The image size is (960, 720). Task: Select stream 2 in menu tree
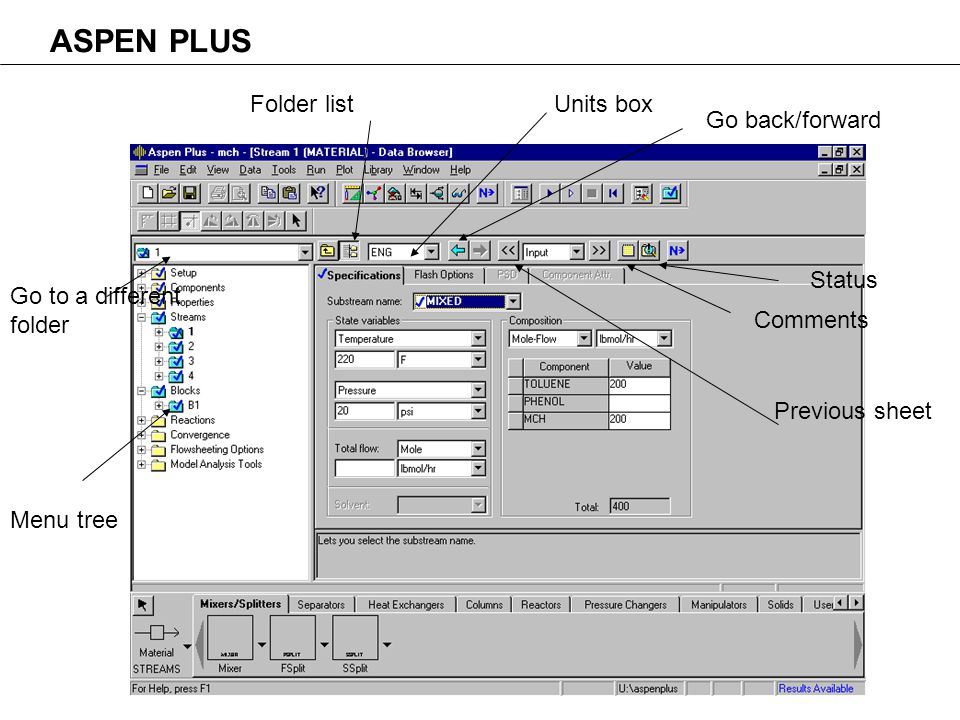(x=190, y=347)
